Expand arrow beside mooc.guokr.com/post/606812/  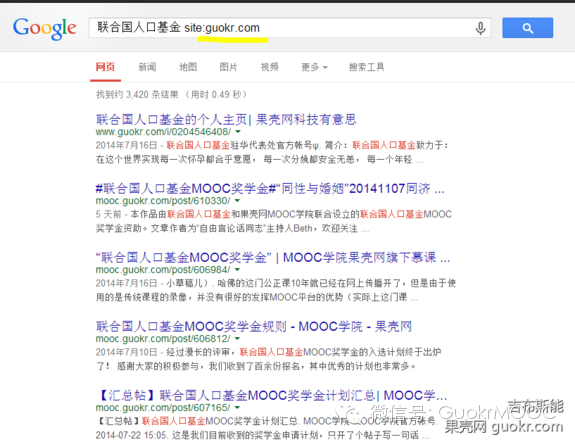(237, 338)
